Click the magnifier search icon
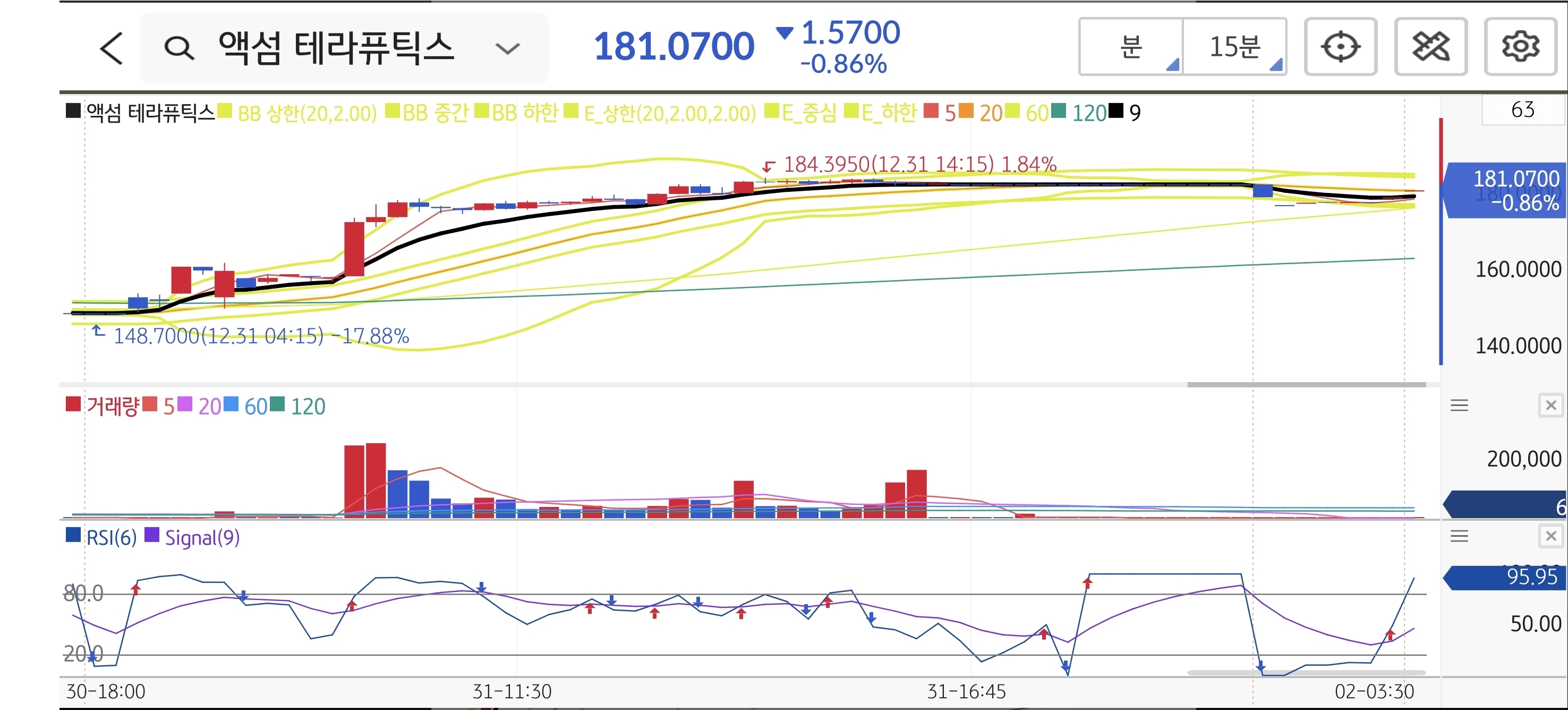This screenshot has width=1568, height=710. (179, 48)
